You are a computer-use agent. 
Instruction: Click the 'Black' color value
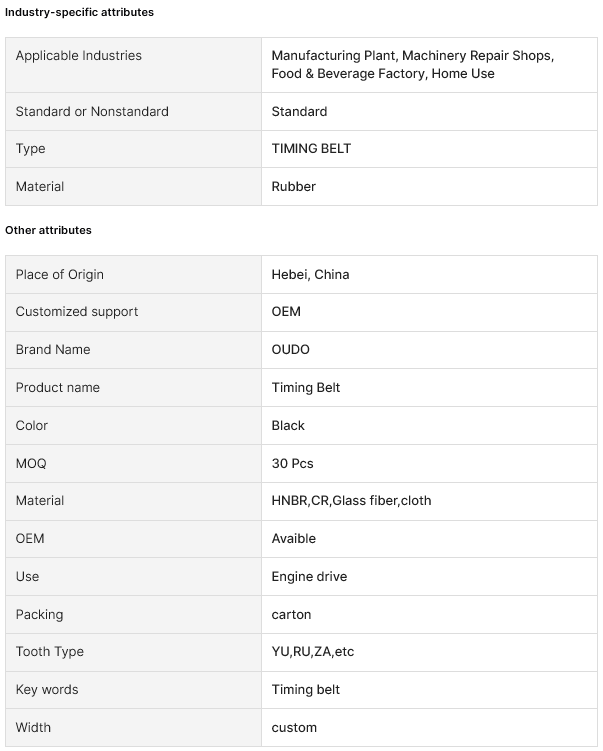(x=288, y=425)
